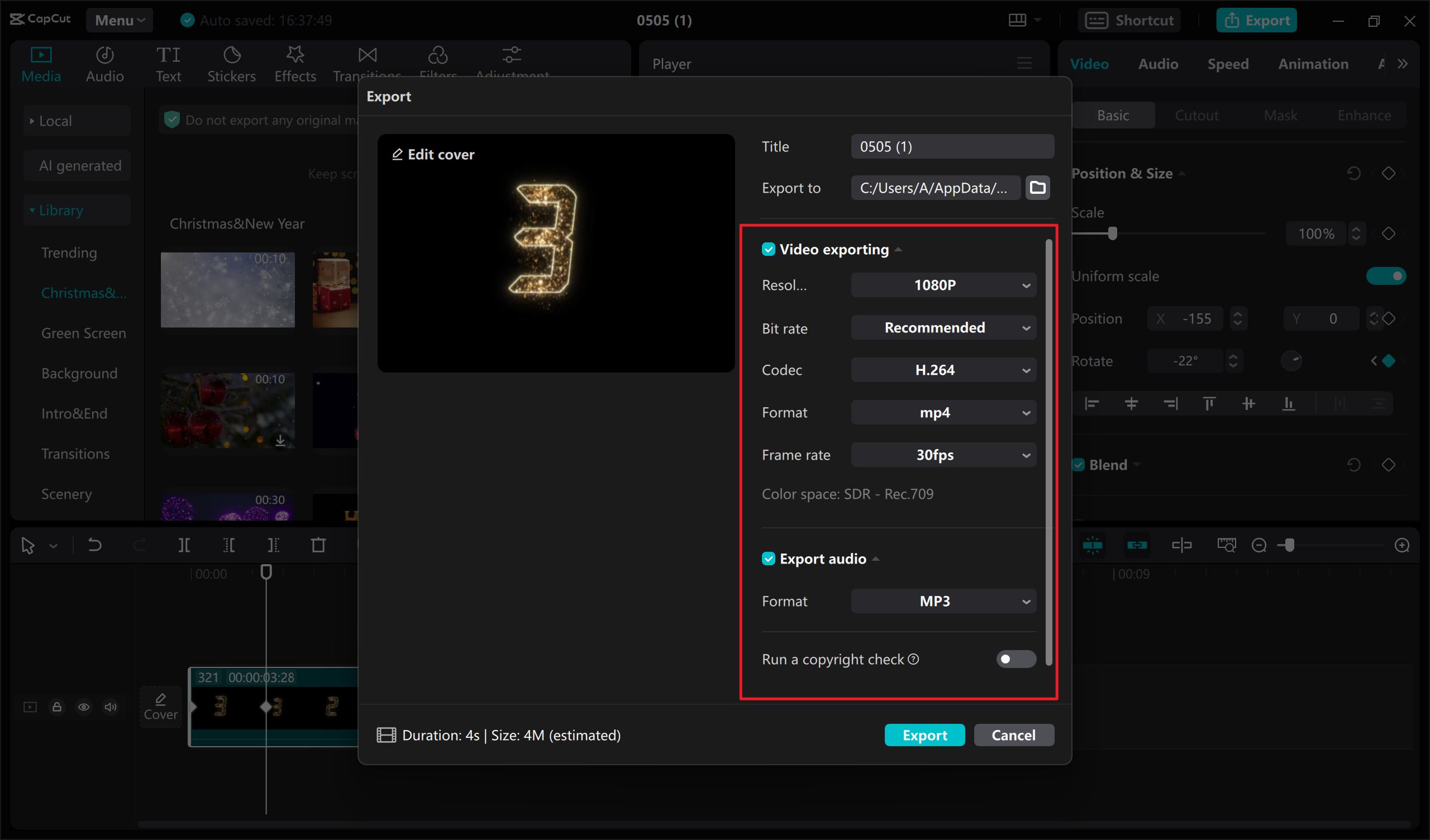Collapse the Video exporting section
1430x840 pixels.
pyautogui.click(x=898, y=249)
